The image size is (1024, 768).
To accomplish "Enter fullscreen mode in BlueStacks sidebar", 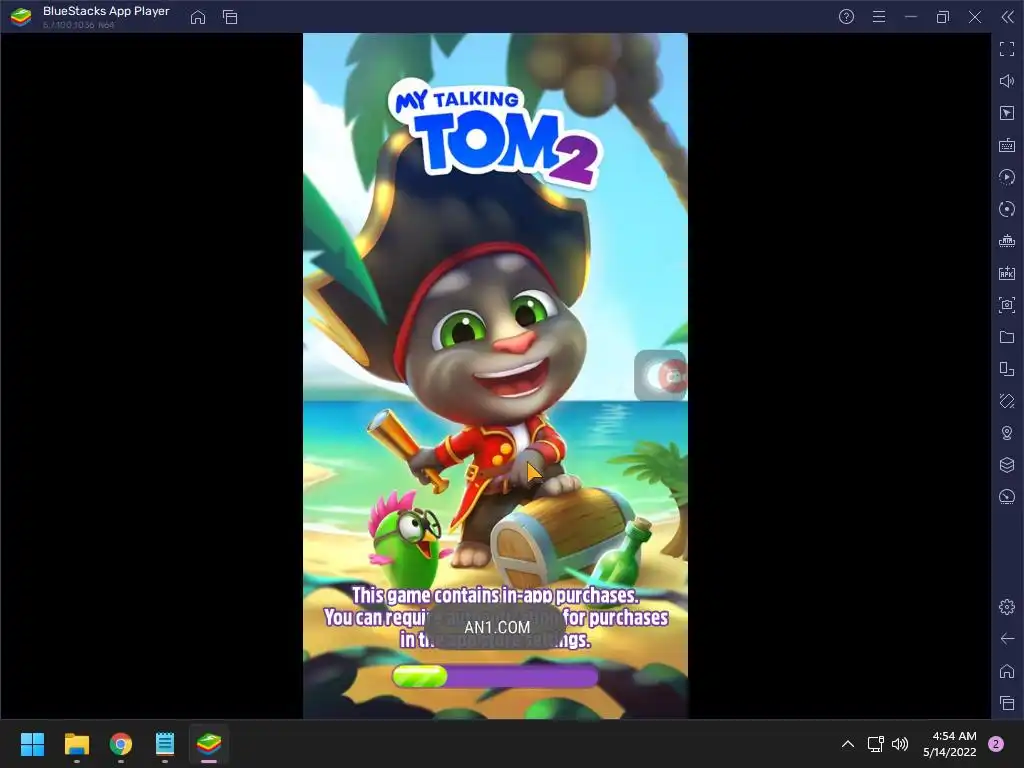I will point(1006,49).
